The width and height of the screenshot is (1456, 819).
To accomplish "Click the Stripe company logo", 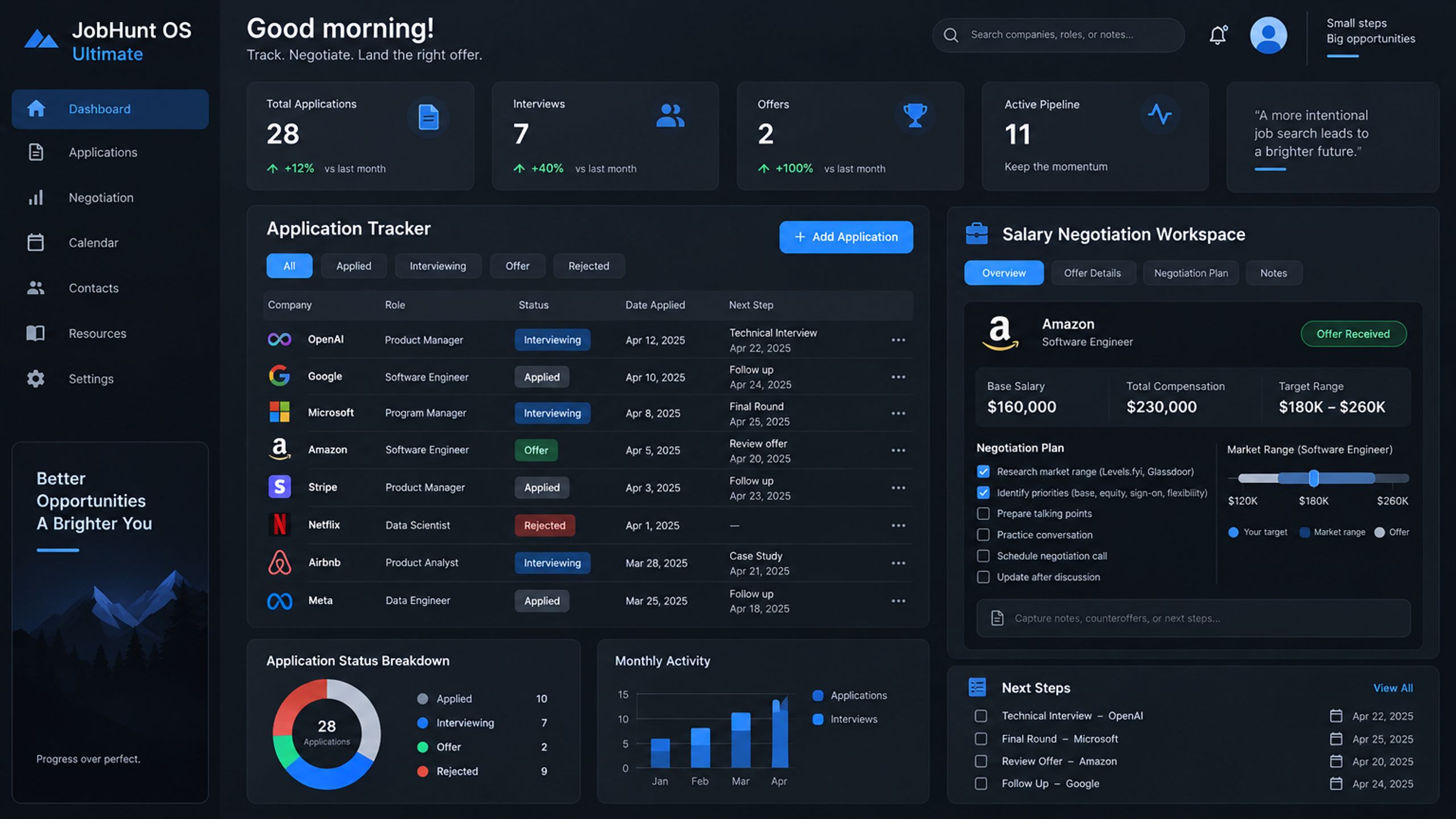I will point(279,487).
